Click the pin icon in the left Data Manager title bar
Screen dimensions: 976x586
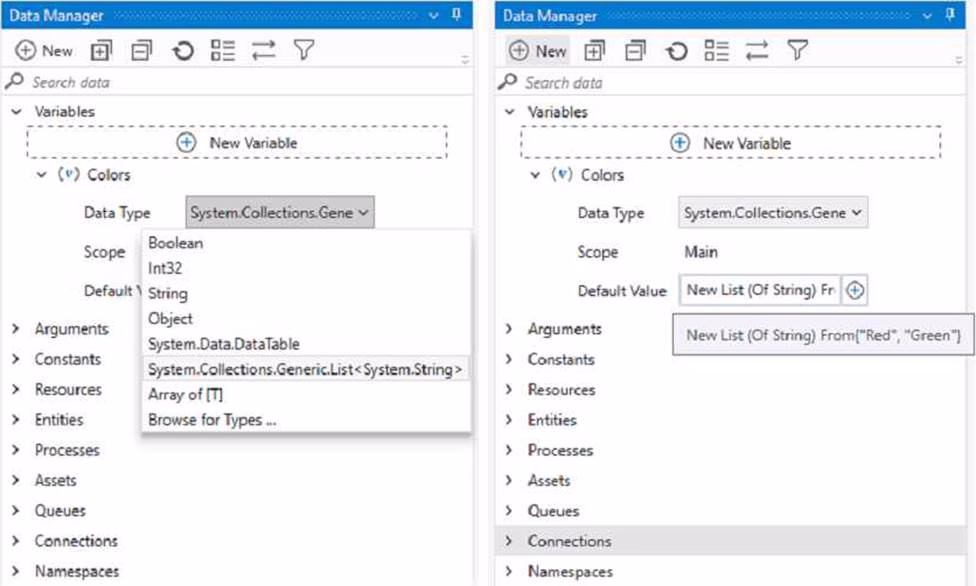tap(456, 15)
